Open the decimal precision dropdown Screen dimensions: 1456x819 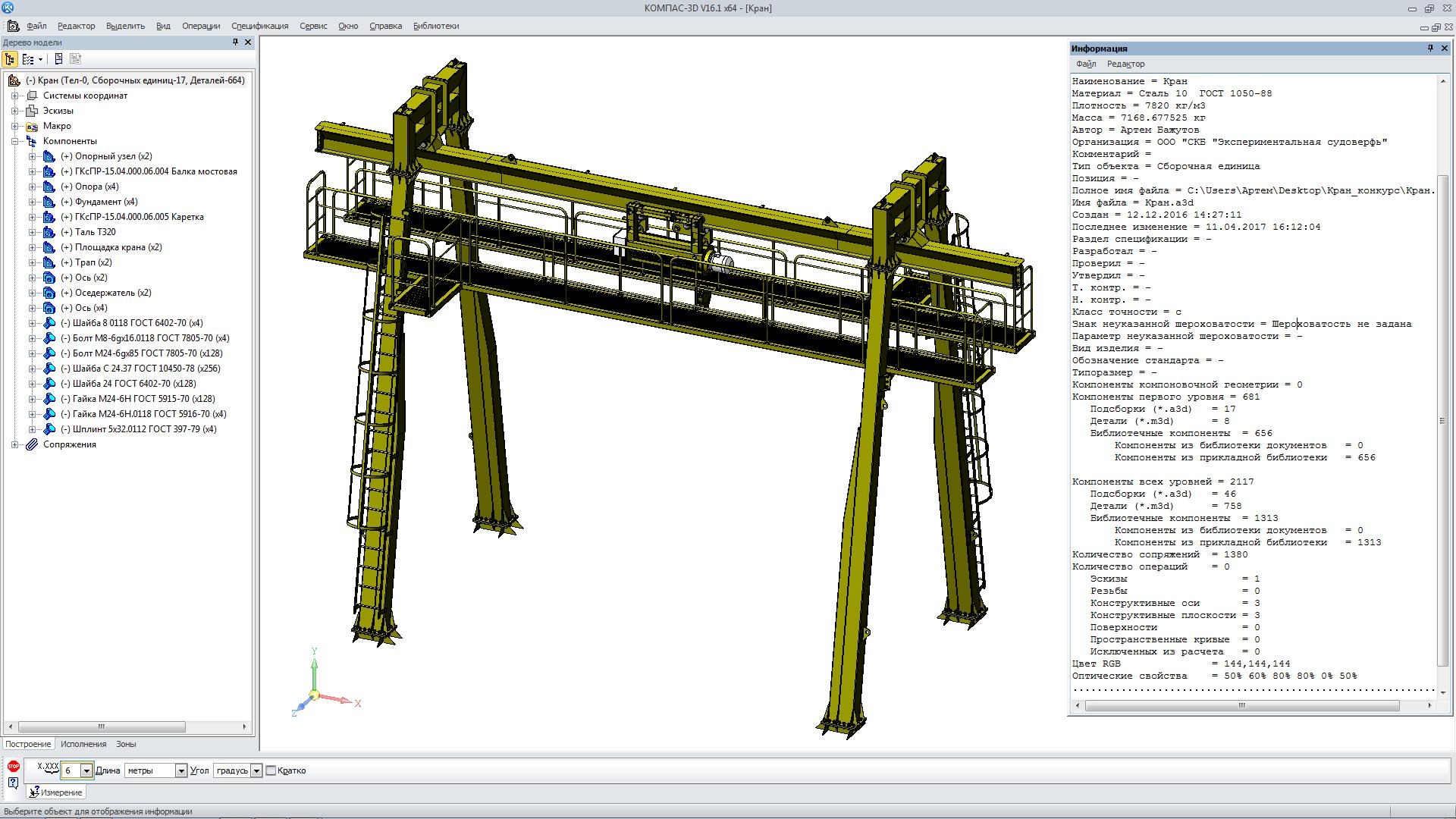pyautogui.click(x=86, y=770)
